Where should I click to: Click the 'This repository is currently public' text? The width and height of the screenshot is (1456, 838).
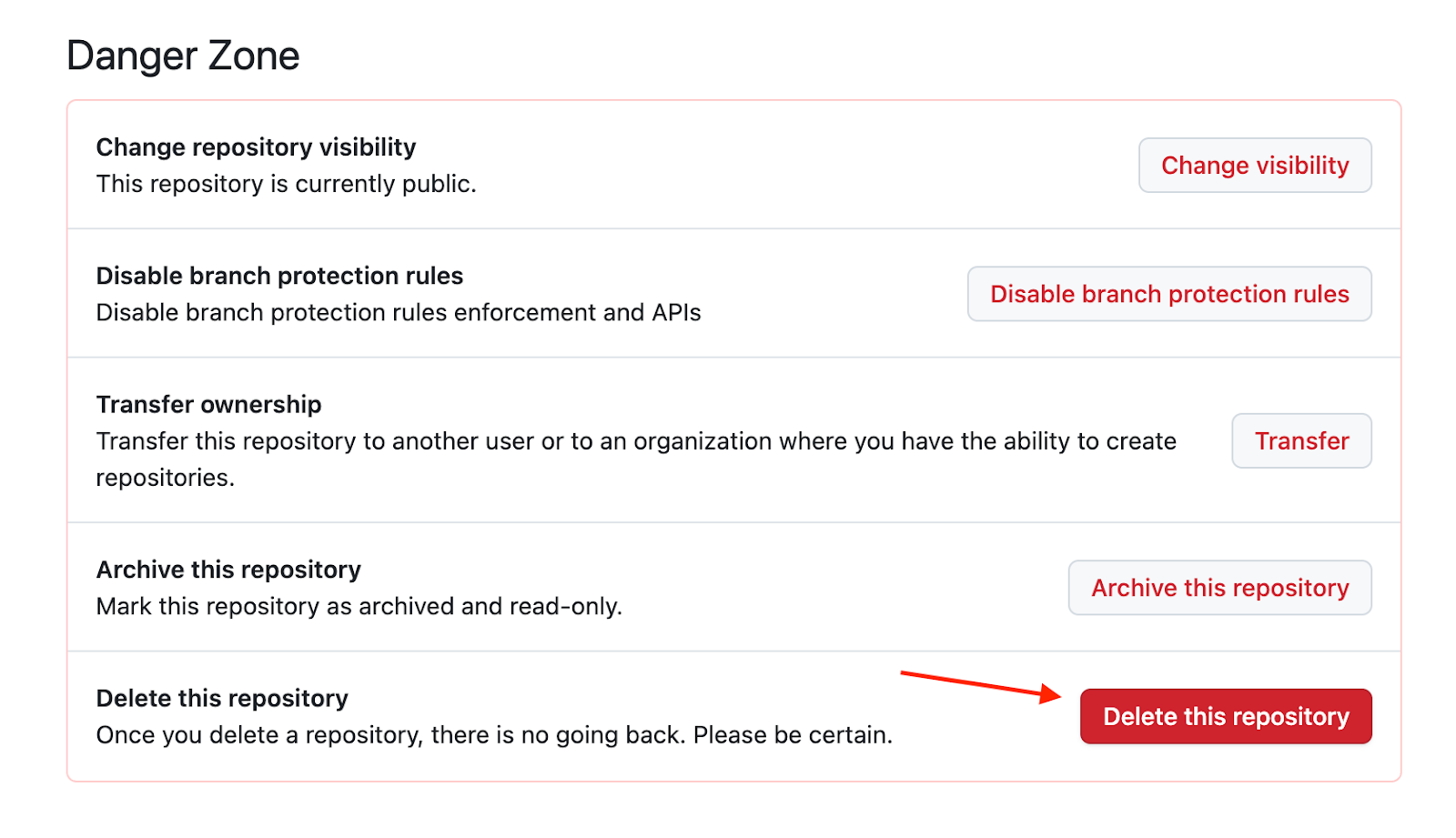[x=286, y=184]
